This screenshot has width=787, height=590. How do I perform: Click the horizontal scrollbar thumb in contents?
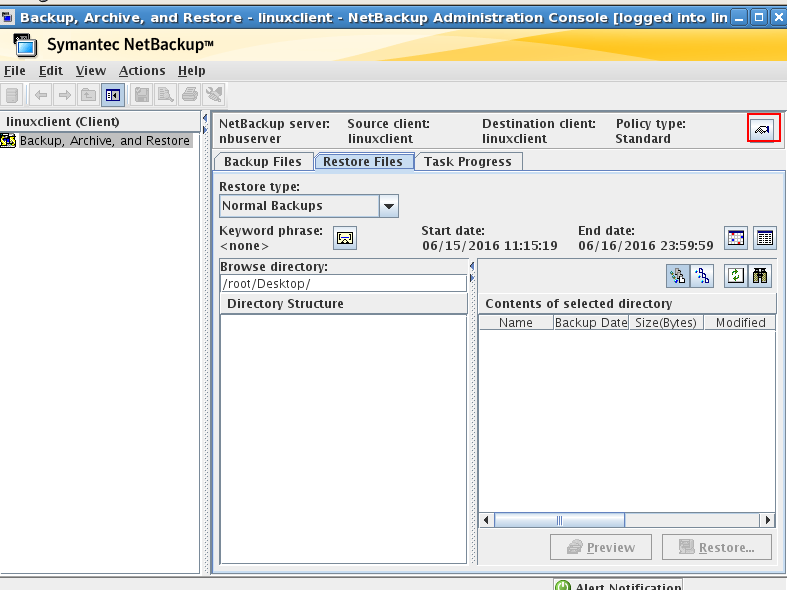[560, 520]
